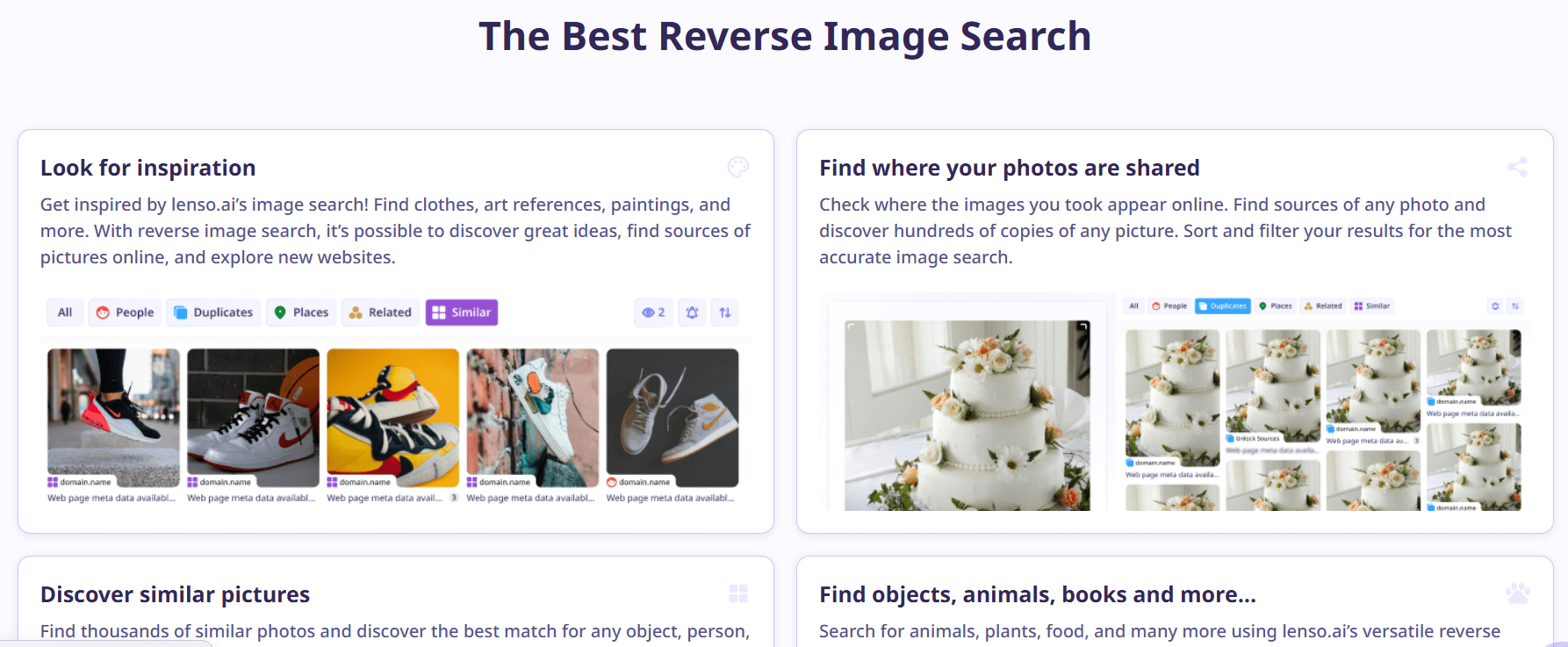Select the Places filter tab
Screen dimensions: 1568x647
(x=301, y=313)
